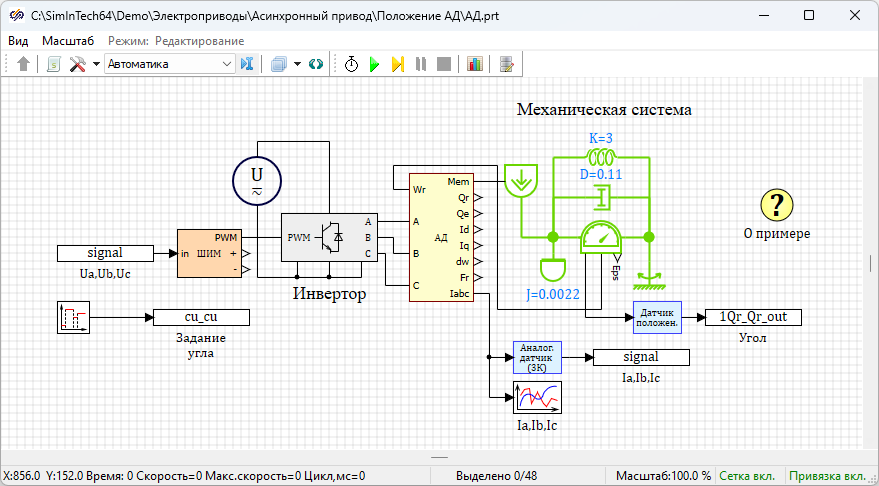Click the Ia,Ib,Ic graph plot block
The width and height of the screenshot is (879, 486).
point(537,397)
